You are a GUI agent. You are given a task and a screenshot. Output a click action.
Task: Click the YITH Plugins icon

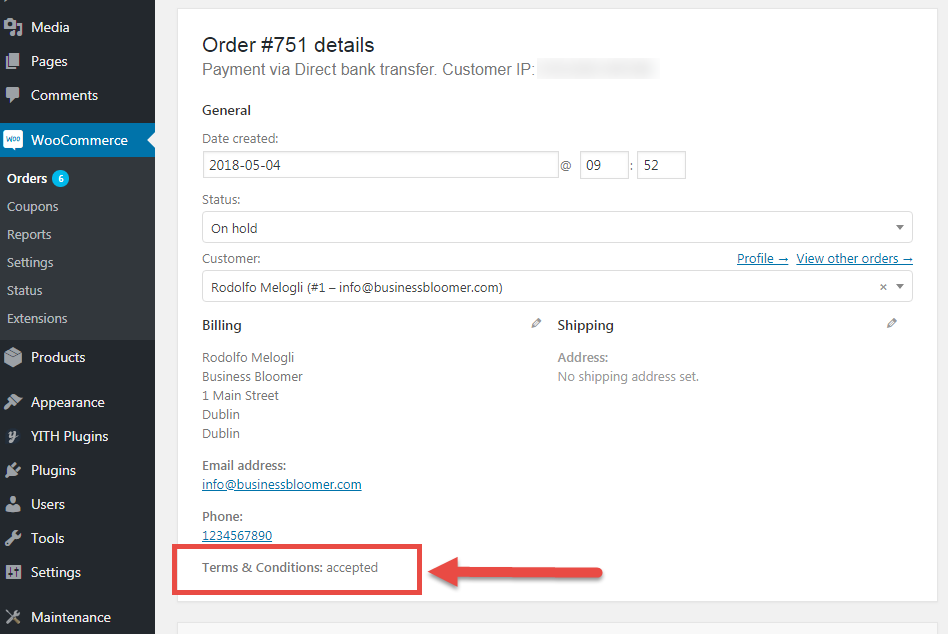pos(13,436)
